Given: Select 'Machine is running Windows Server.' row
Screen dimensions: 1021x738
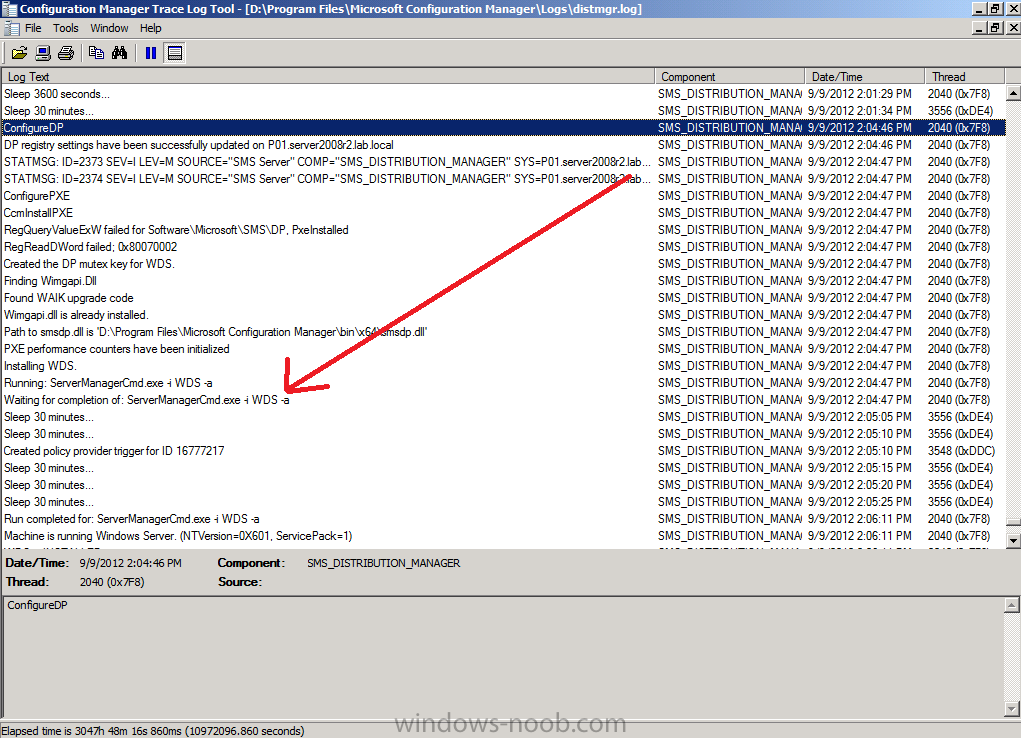Looking at the screenshot, I should coord(503,535).
